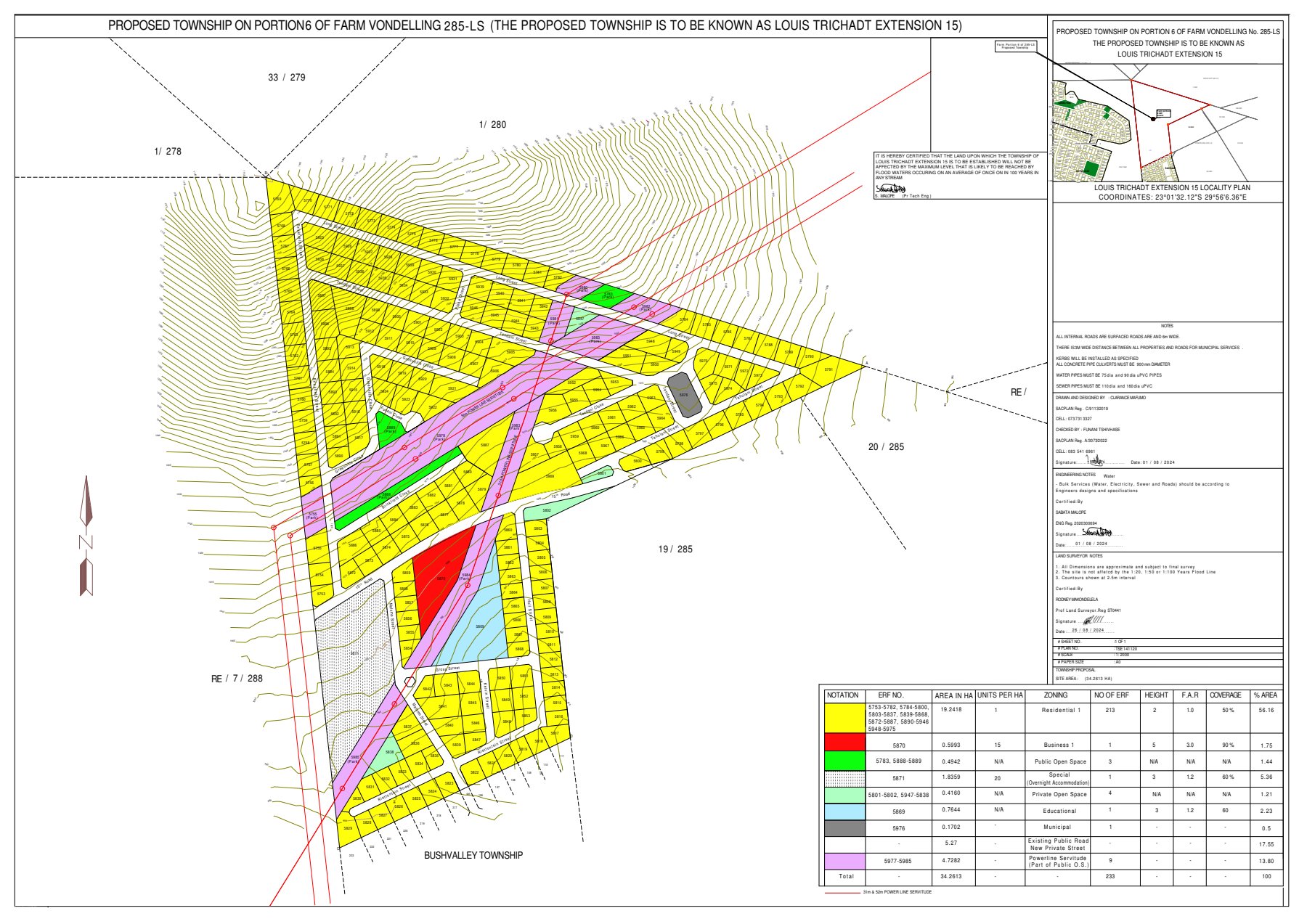This screenshot has height=924, width=1307.
Task: Click the red power line legend symbol
Action: tap(842, 892)
